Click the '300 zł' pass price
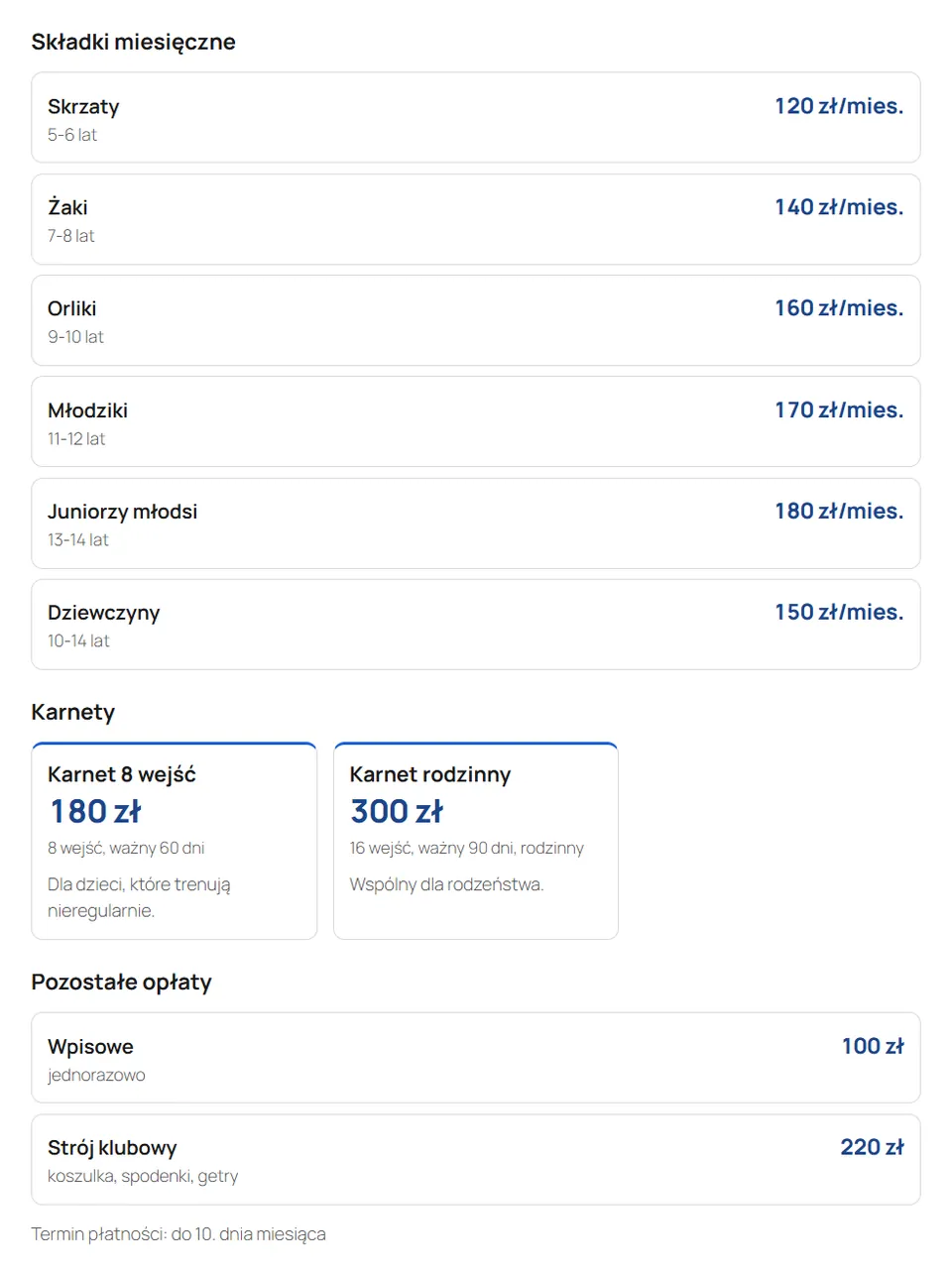The height and width of the screenshot is (1274, 952). click(397, 812)
